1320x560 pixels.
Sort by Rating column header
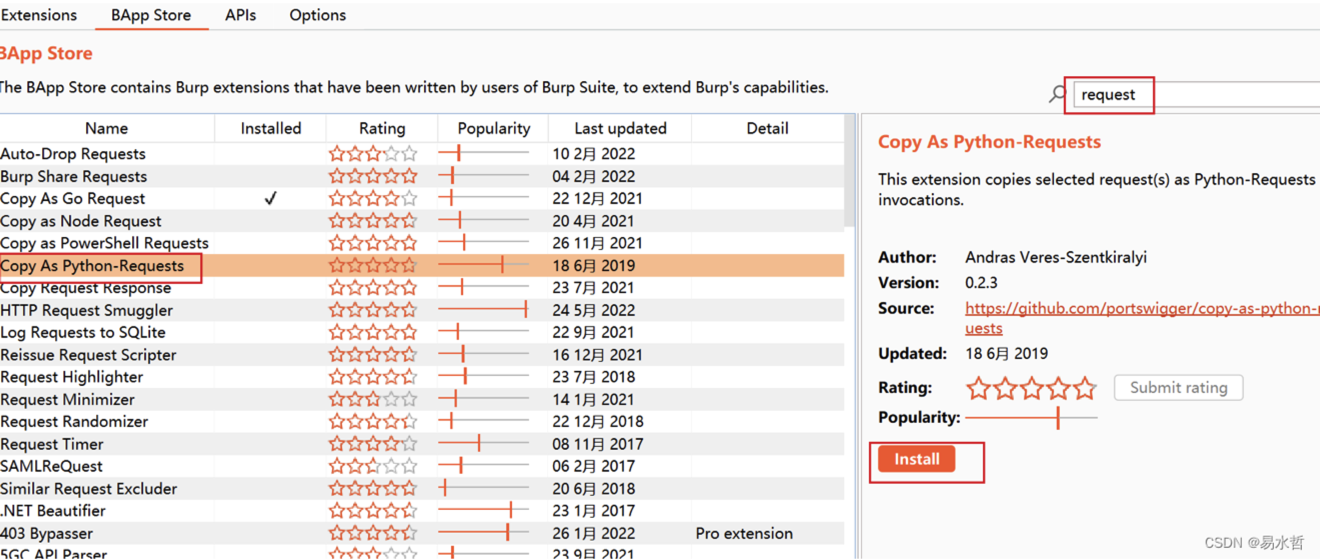(x=382, y=128)
